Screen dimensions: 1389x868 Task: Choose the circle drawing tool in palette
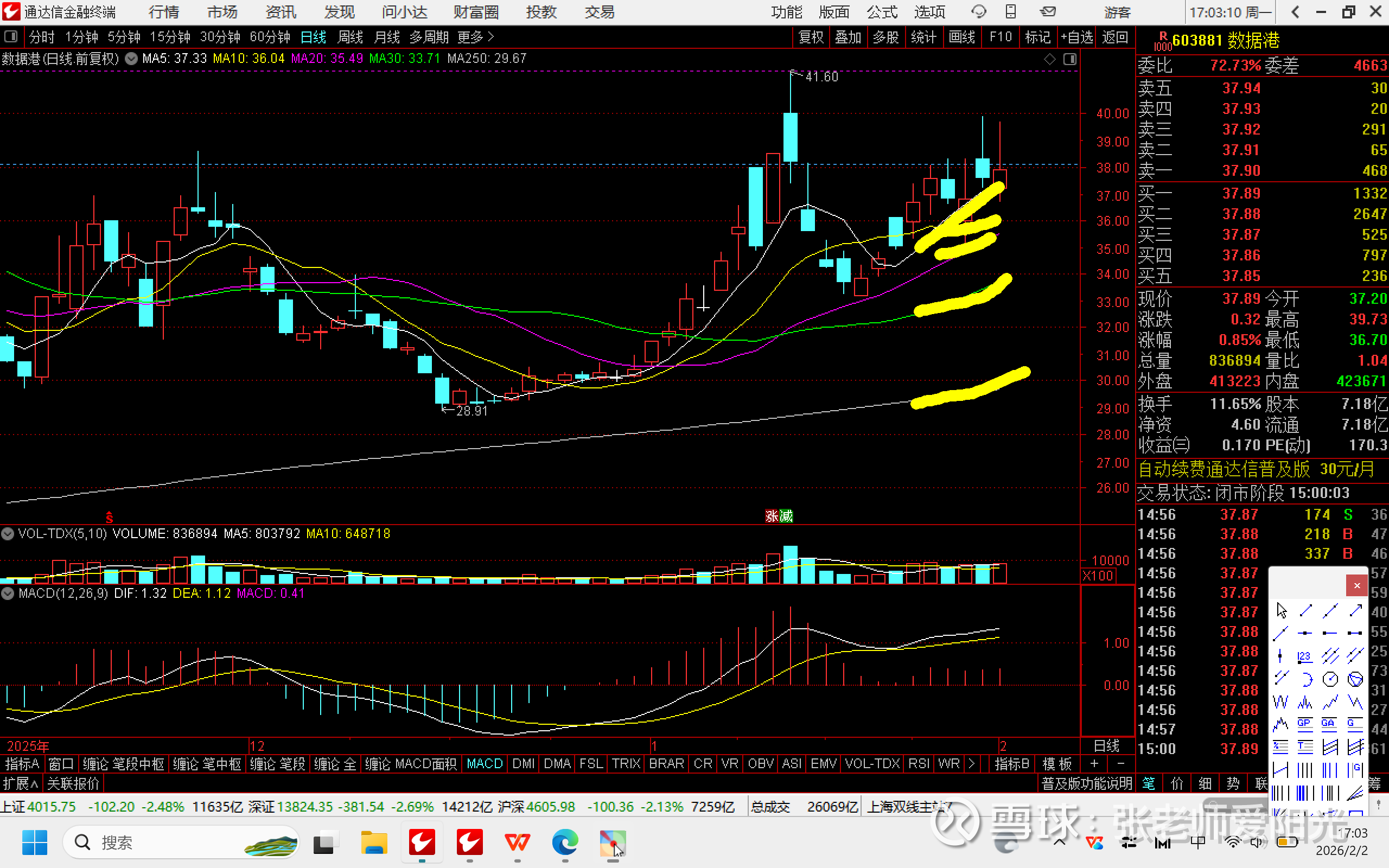1330,680
